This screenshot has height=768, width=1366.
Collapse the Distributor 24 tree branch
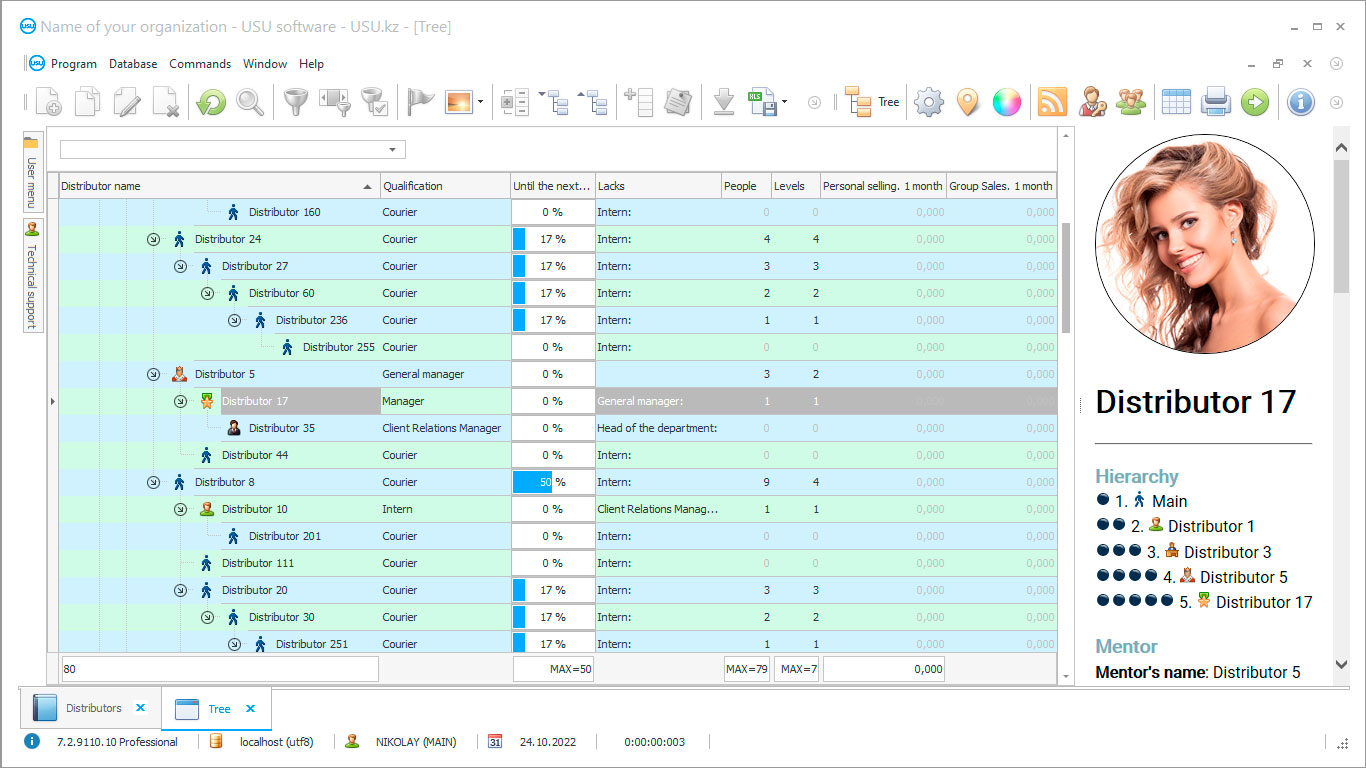153,239
